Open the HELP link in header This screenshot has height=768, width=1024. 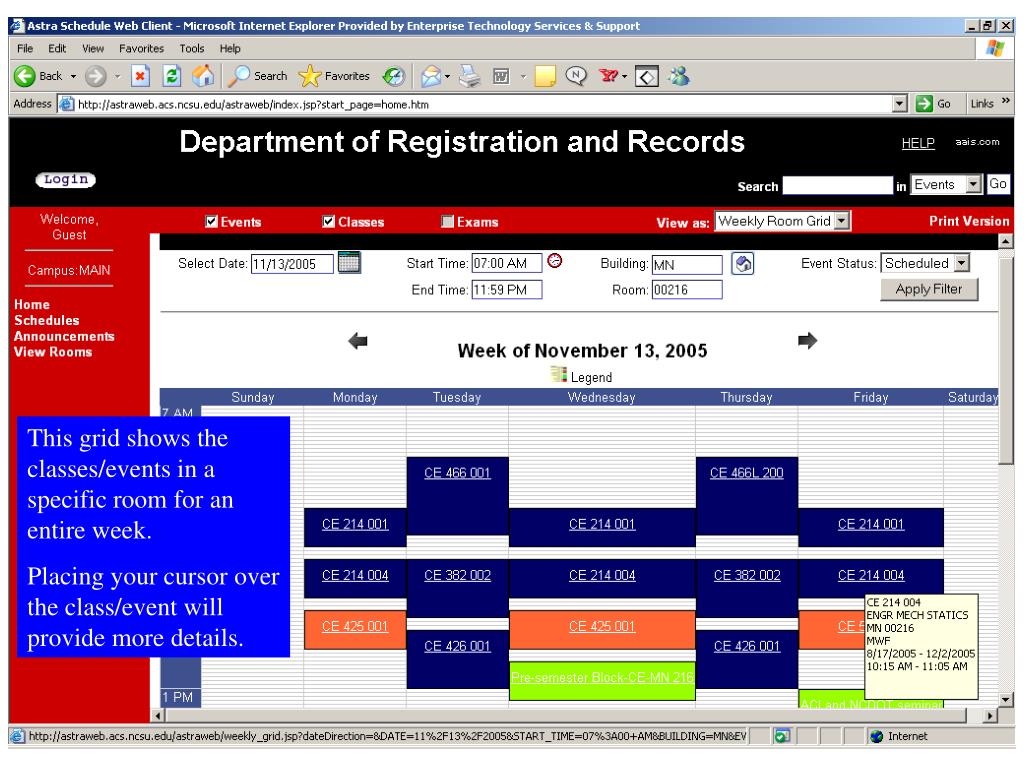click(x=918, y=143)
